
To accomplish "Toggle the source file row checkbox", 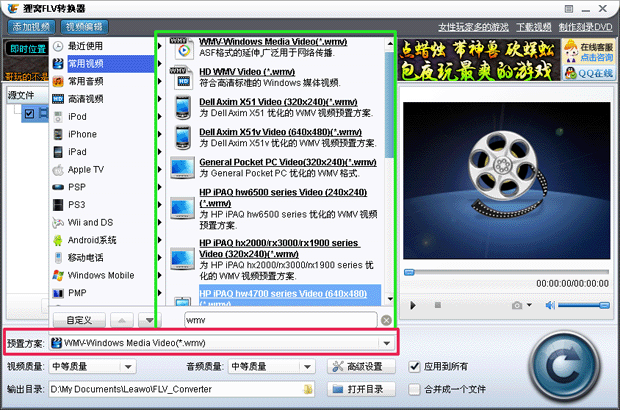I will tap(29, 114).
